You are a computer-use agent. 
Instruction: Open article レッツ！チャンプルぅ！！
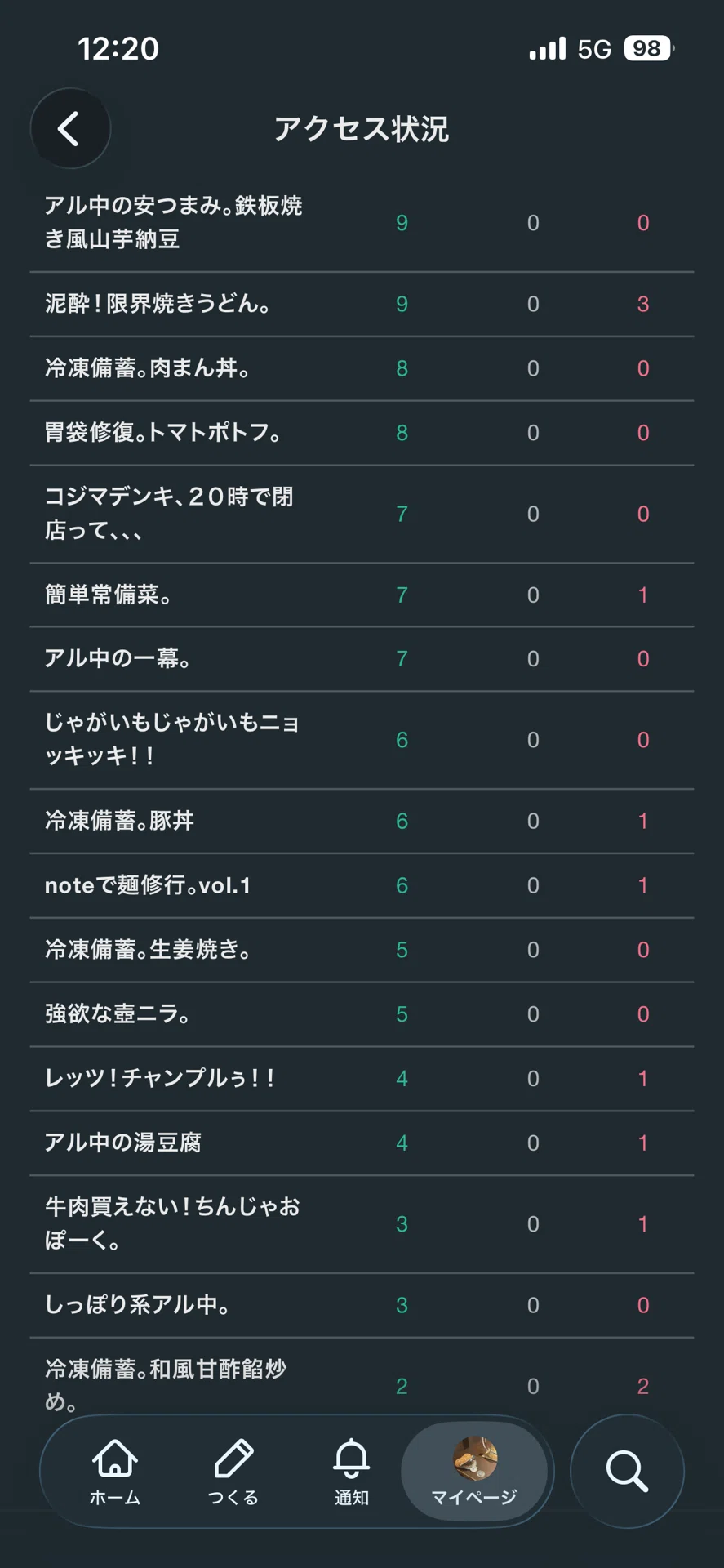click(362, 1078)
